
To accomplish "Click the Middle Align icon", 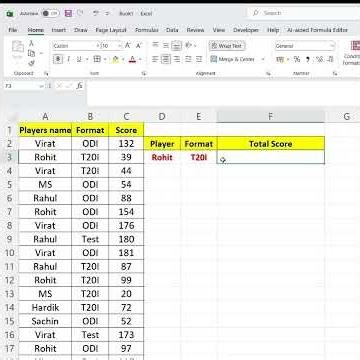I will pos(166,45).
